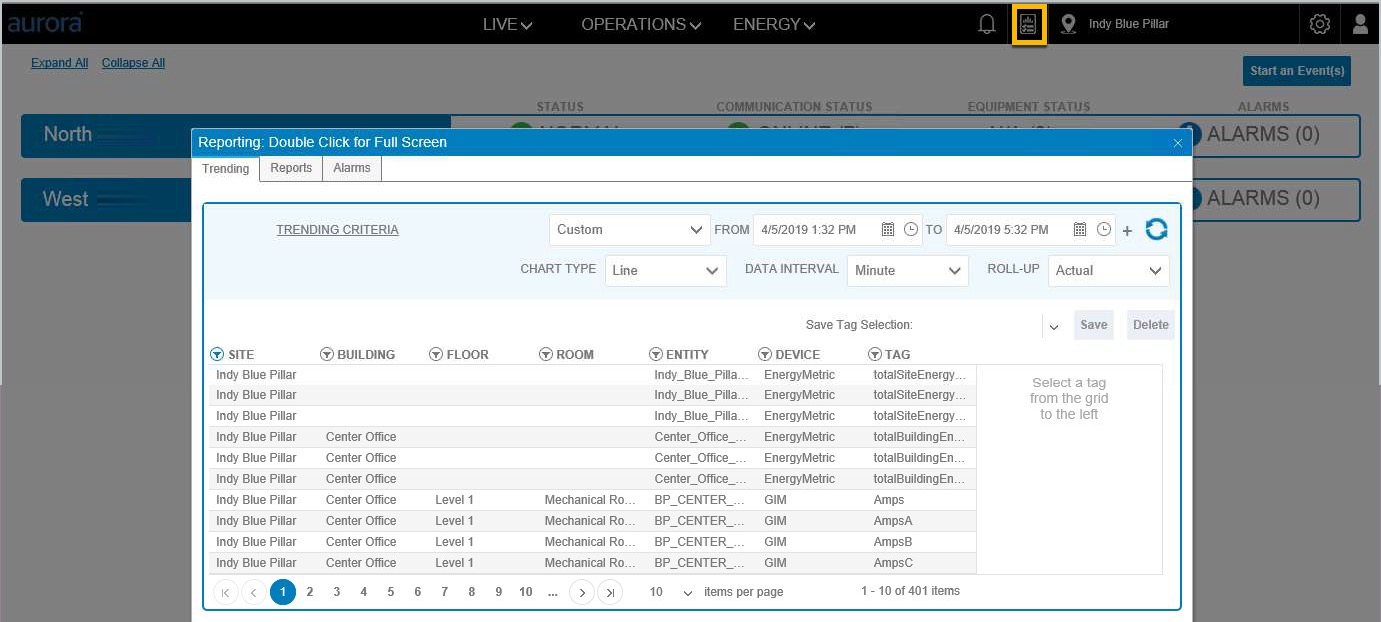Click the highlighted reporting clipboard icon
The image size is (1381, 622).
click(1028, 25)
